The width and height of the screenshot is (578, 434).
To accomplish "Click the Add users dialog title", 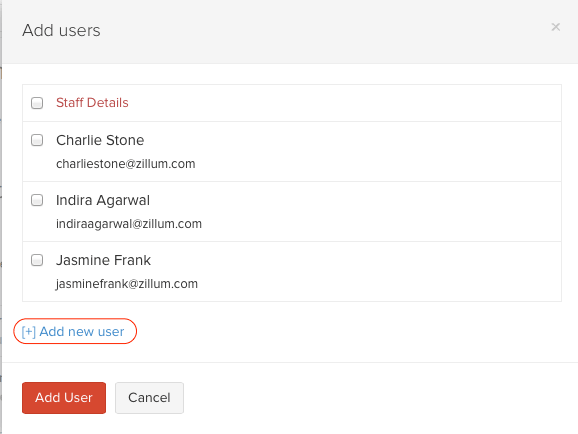I will [61, 30].
